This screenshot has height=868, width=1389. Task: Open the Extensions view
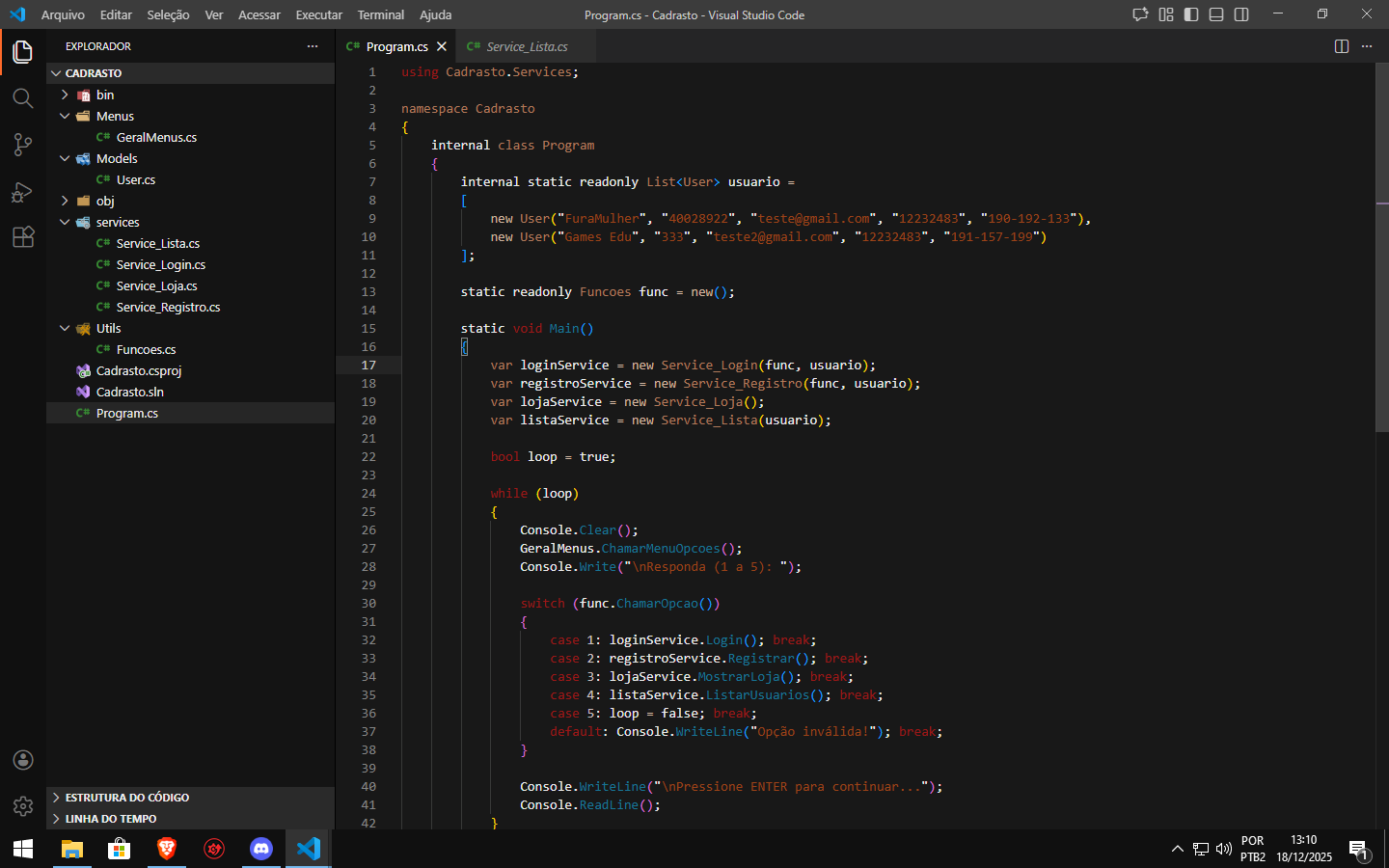(x=23, y=237)
